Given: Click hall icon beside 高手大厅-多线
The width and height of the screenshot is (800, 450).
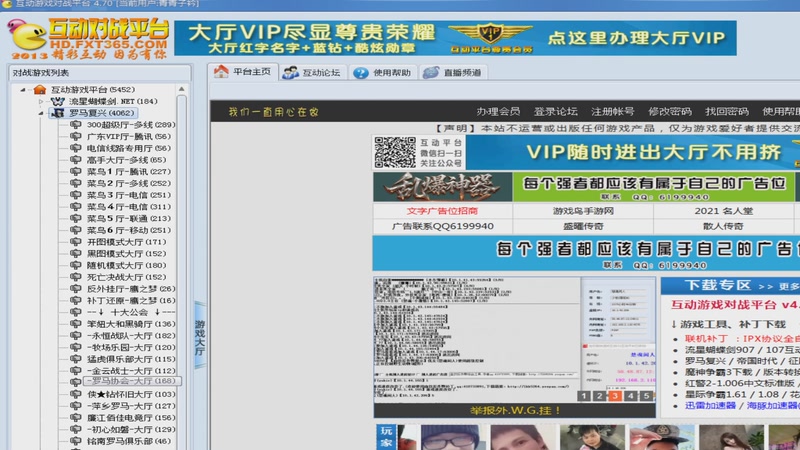Looking at the screenshot, I should 76,160.
